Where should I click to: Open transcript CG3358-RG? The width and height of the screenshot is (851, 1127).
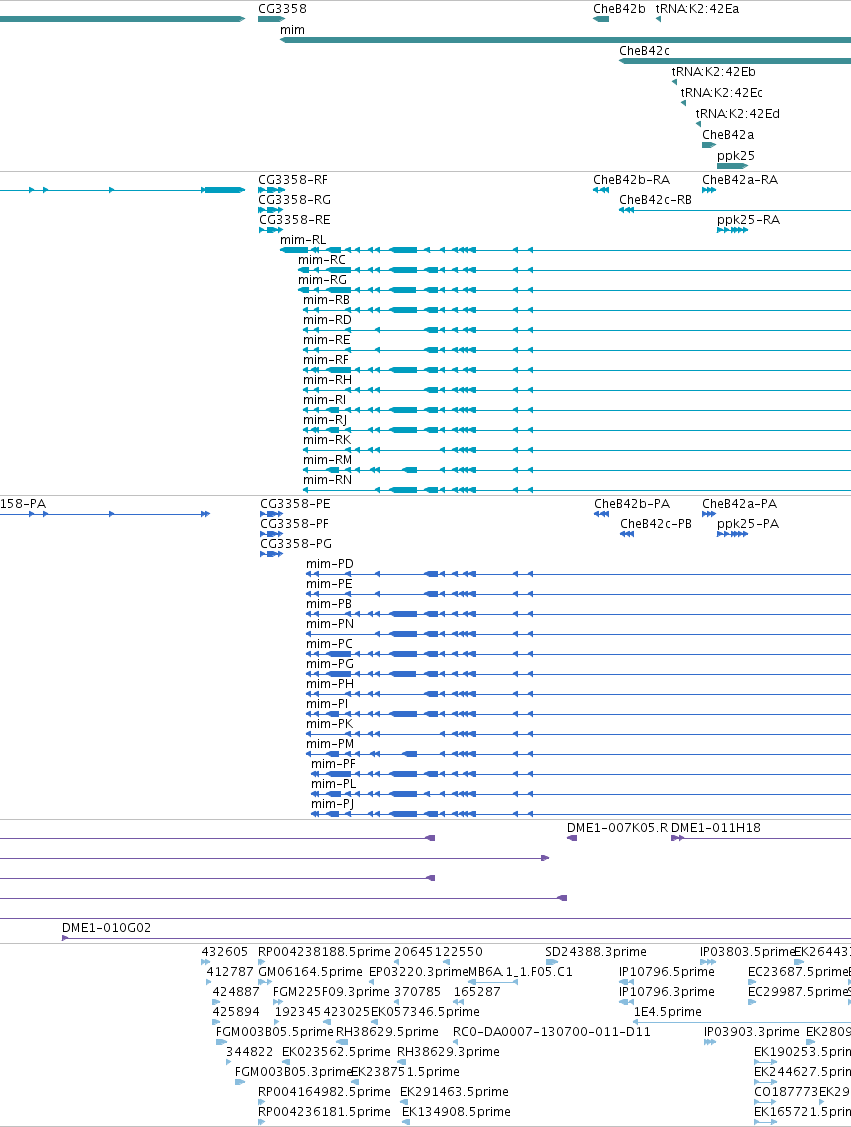pos(295,199)
